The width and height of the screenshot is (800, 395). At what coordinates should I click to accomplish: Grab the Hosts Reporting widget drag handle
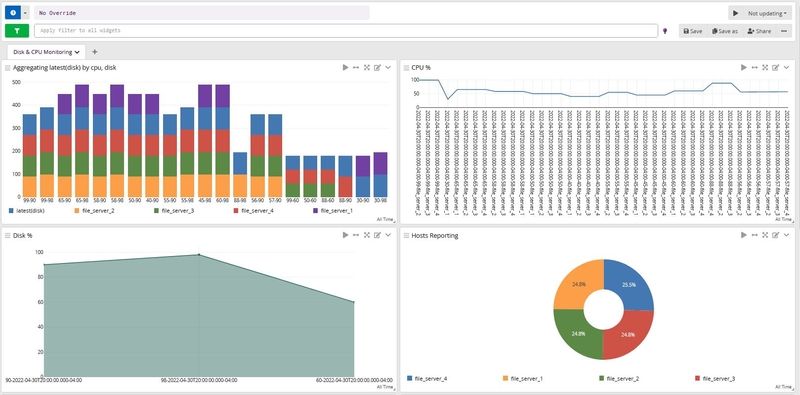406,235
